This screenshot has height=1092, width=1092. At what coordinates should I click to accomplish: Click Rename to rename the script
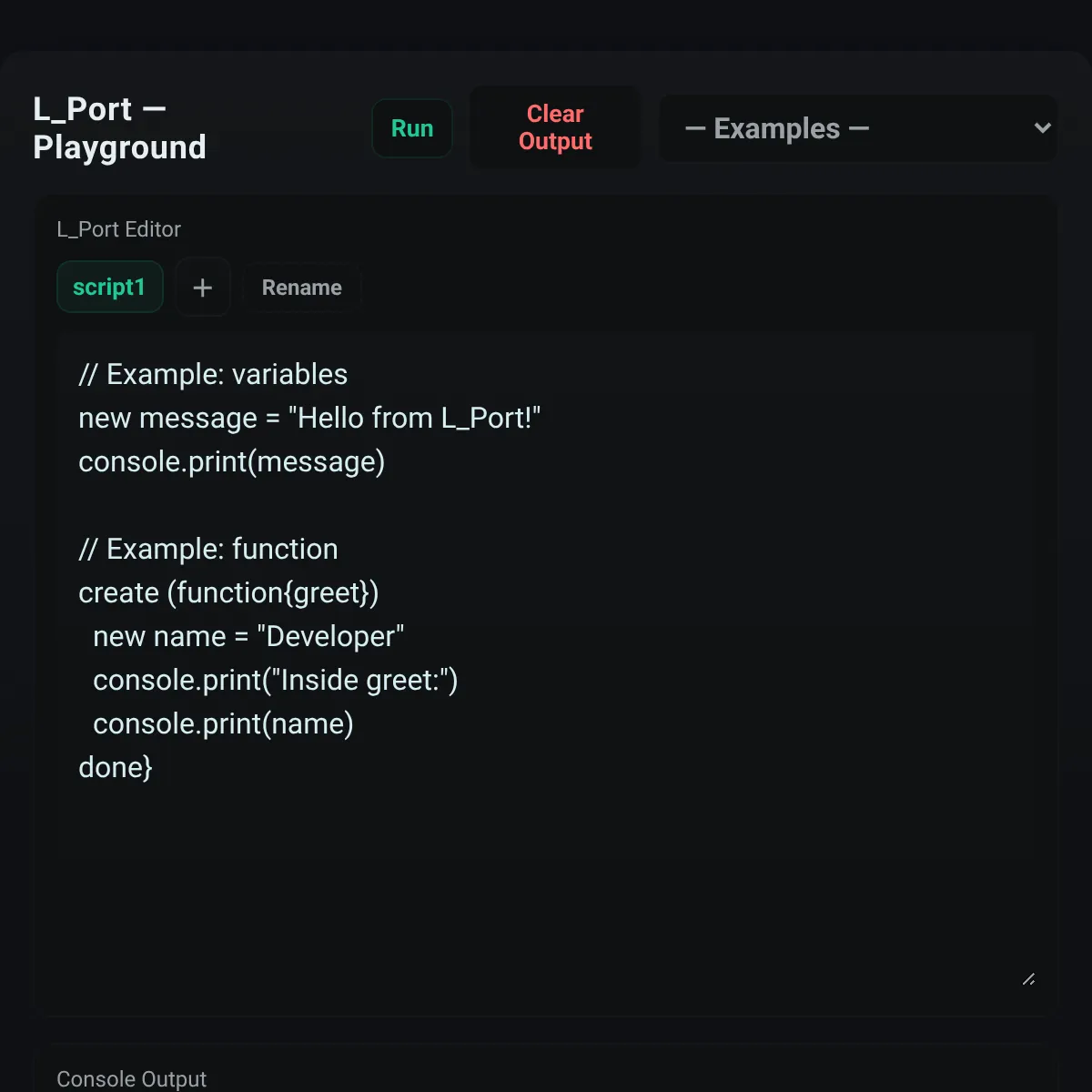pos(302,288)
